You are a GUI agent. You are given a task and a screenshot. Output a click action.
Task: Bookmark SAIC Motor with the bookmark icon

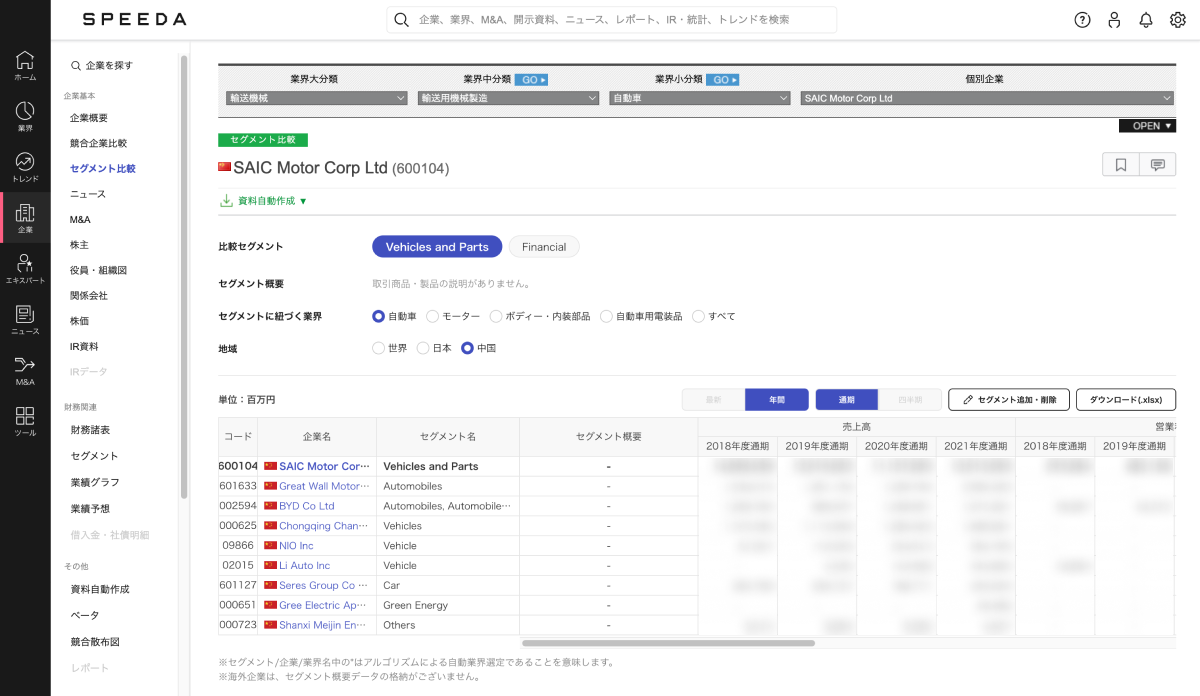coord(1120,165)
